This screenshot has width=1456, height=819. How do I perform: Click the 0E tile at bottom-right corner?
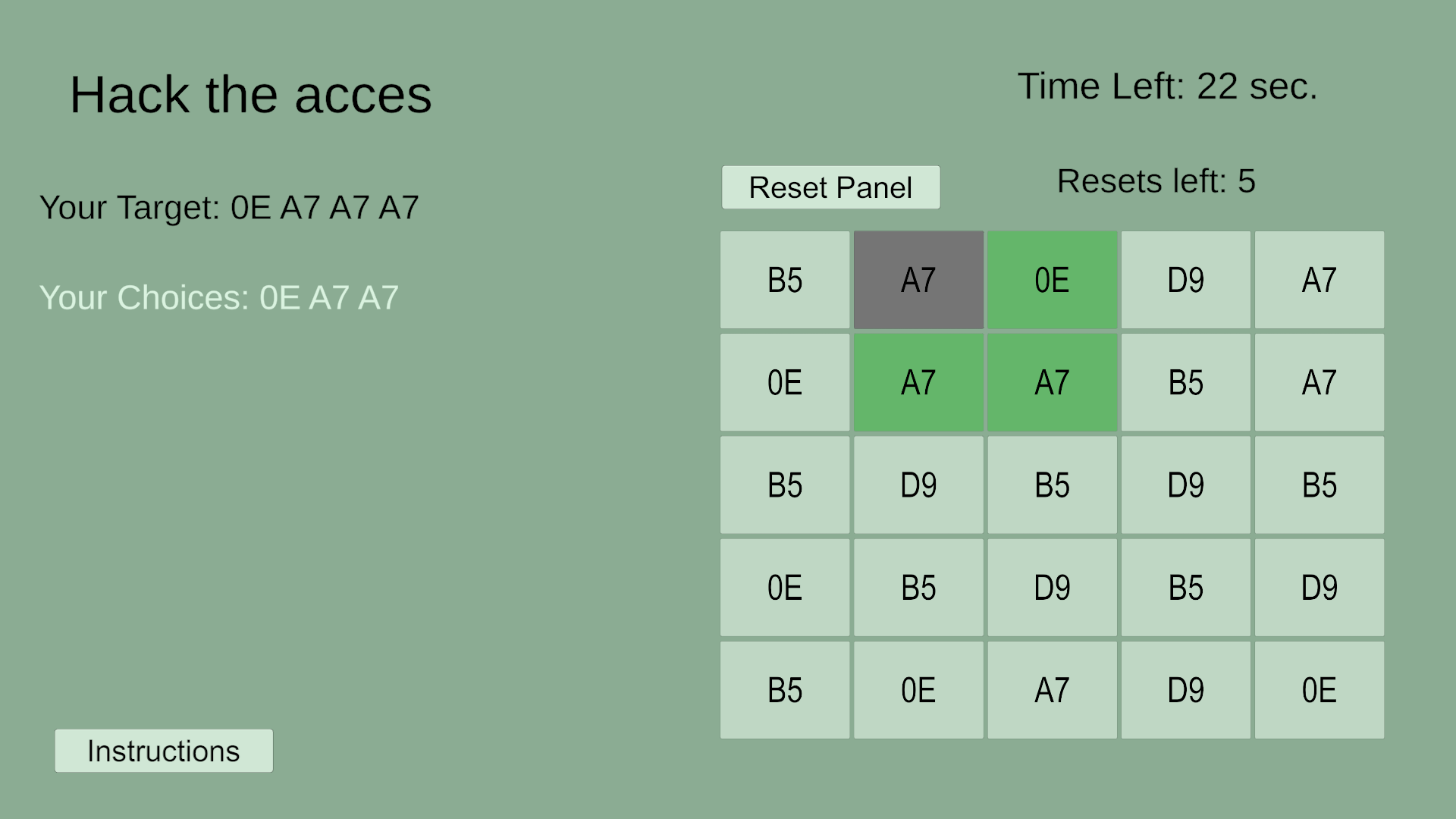tap(1319, 690)
